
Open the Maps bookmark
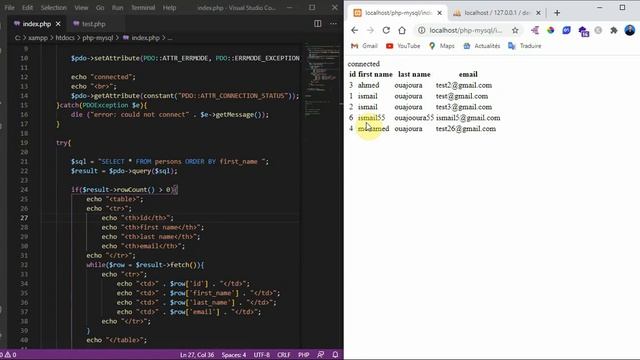tap(442, 46)
